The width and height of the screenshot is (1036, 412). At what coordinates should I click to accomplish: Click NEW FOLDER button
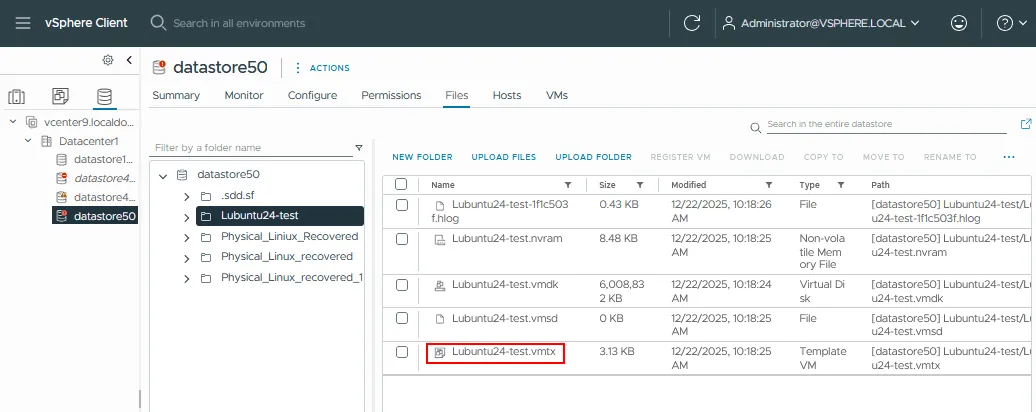pos(422,157)
